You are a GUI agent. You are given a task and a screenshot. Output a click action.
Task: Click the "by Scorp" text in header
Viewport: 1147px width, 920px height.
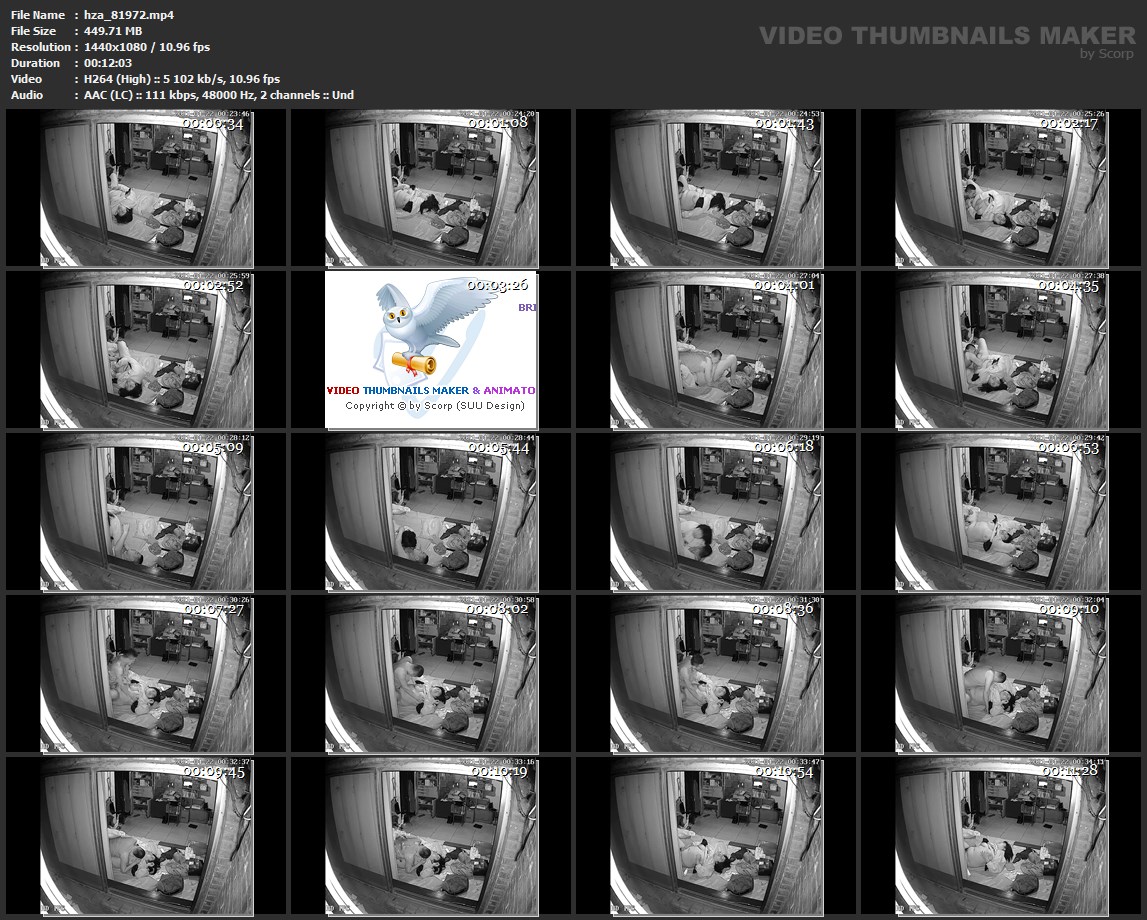[1106, 54]
